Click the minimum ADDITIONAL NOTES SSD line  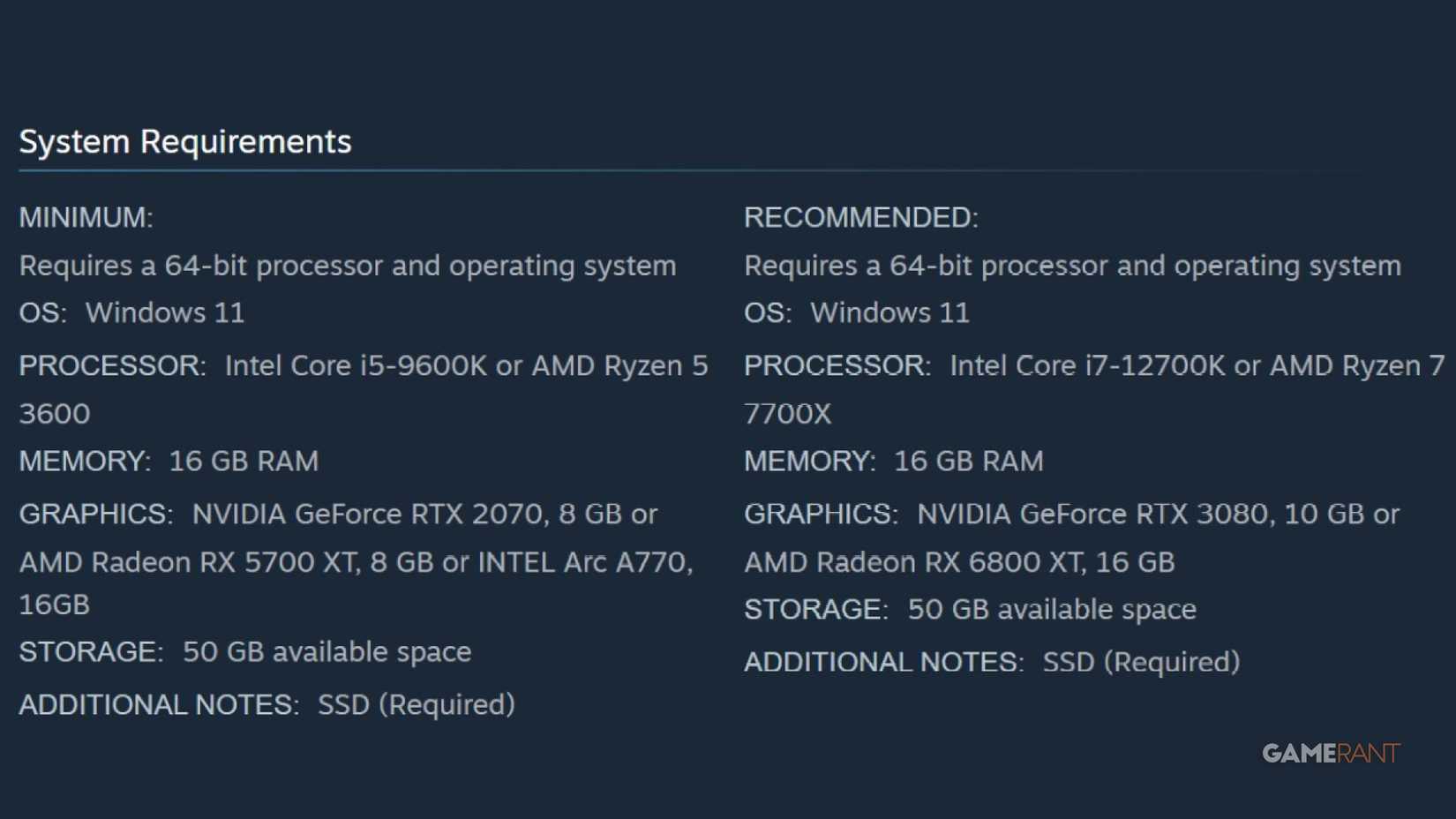coord(266,704)
